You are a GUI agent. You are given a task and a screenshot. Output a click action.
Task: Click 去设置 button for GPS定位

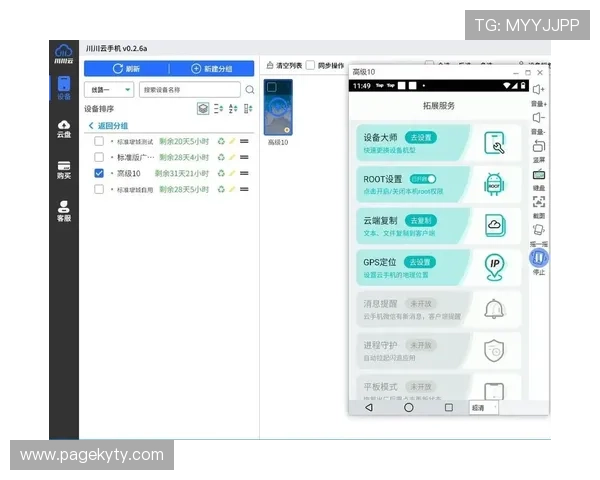click(x=420, y=262)
